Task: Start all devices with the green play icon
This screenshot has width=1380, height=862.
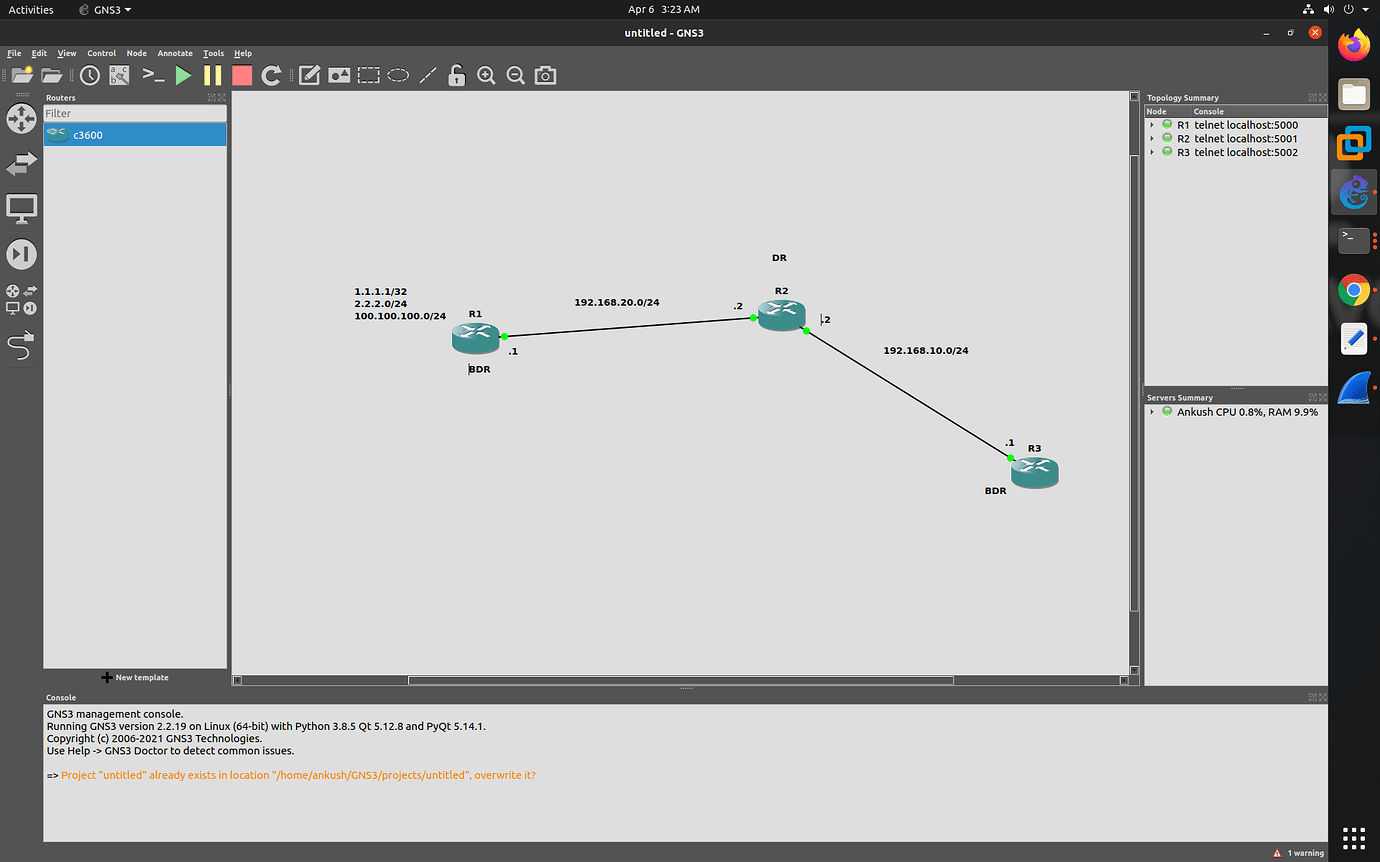Action: coord(184,75)
